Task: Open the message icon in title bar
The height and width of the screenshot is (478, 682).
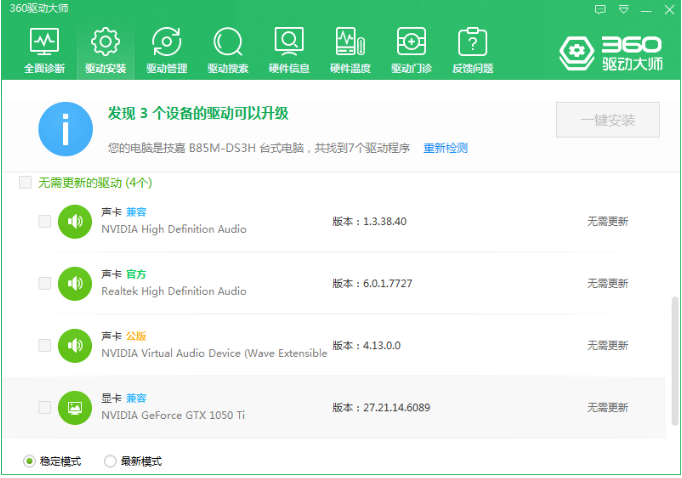Action: 600,9
